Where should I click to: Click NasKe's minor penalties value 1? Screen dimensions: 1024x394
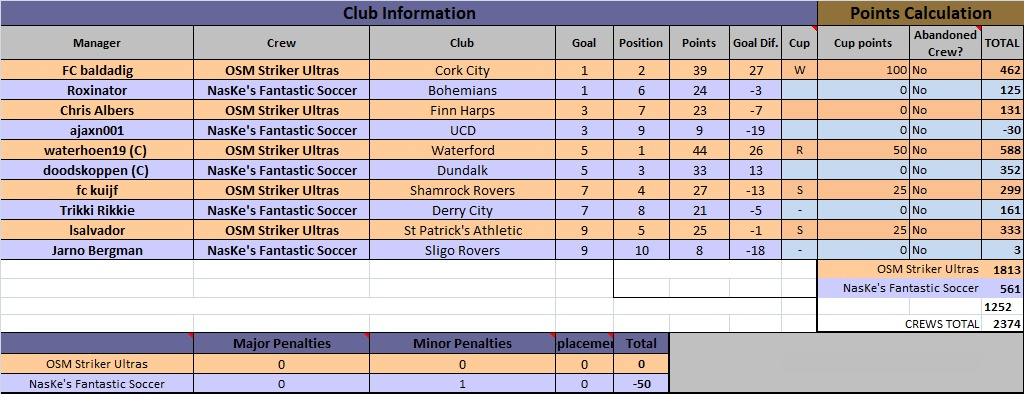point(462,384)
